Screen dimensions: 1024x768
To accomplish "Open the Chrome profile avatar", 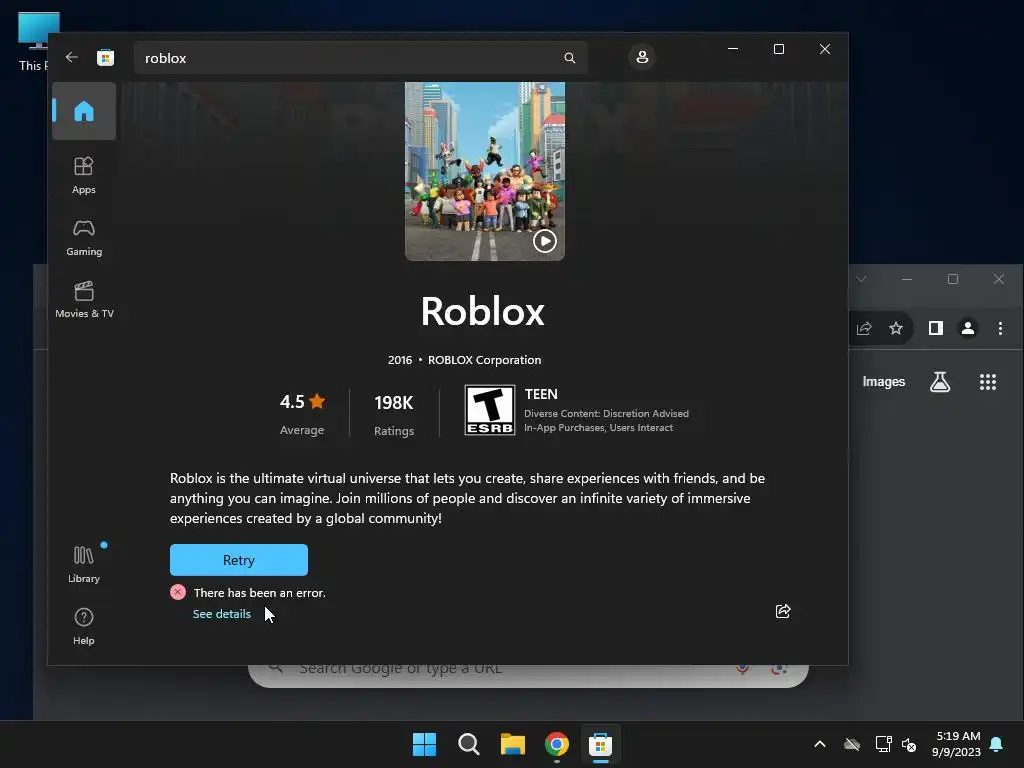I will tap(968, 328).
